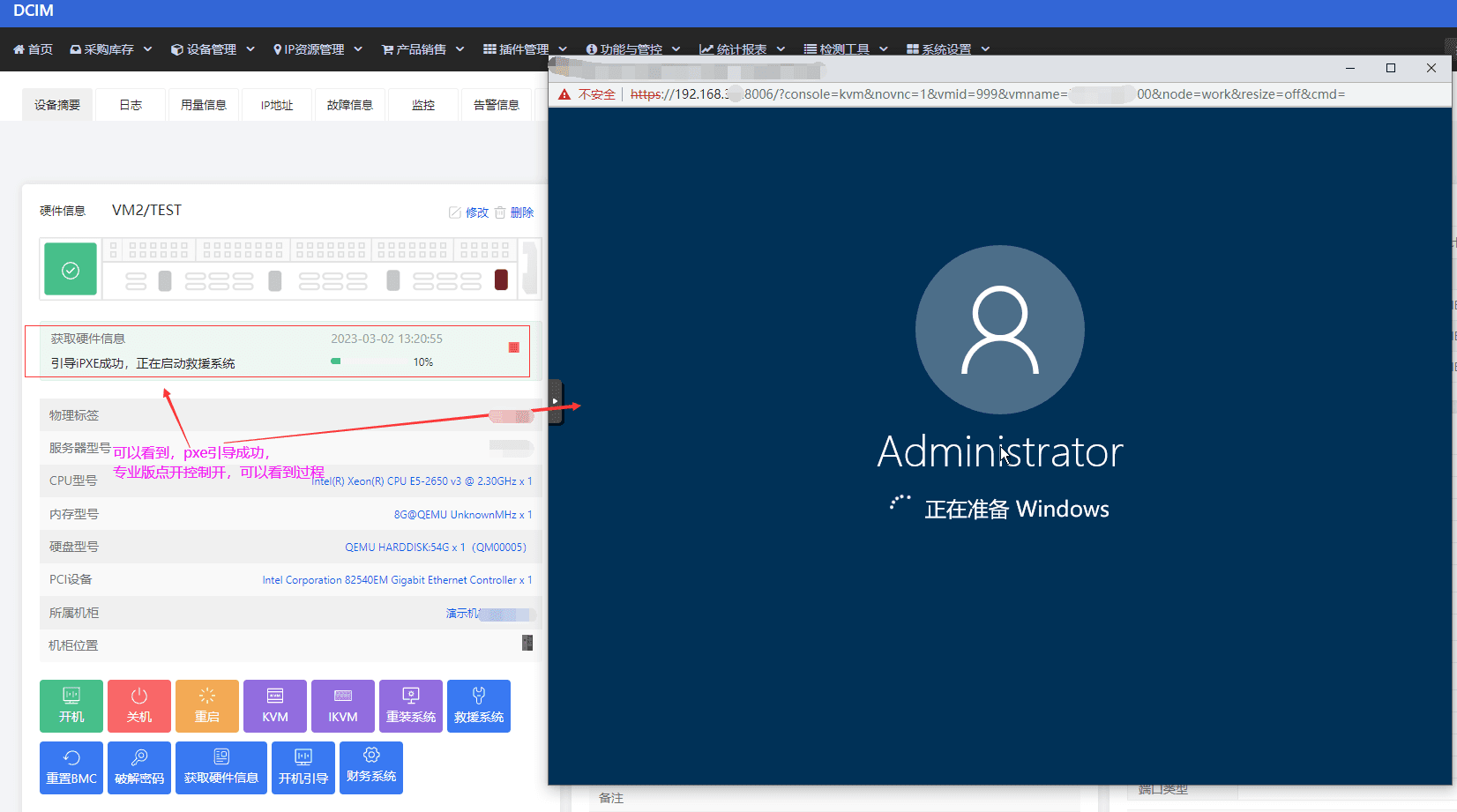Click the VM2/TEST device name
Image resolution: width=1457 pixels, height=812 pixels.
pos(146,210)
